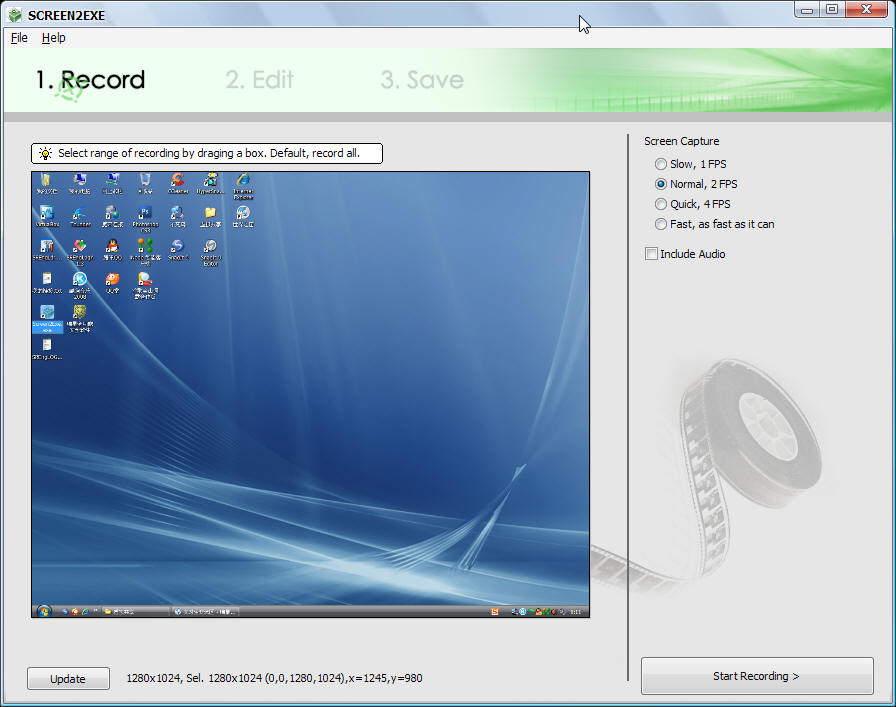This screenshot has height=707, width=896.
Task: Click the SCREEN2EXE title bar app icon
Action: click(x=14, y=15)
